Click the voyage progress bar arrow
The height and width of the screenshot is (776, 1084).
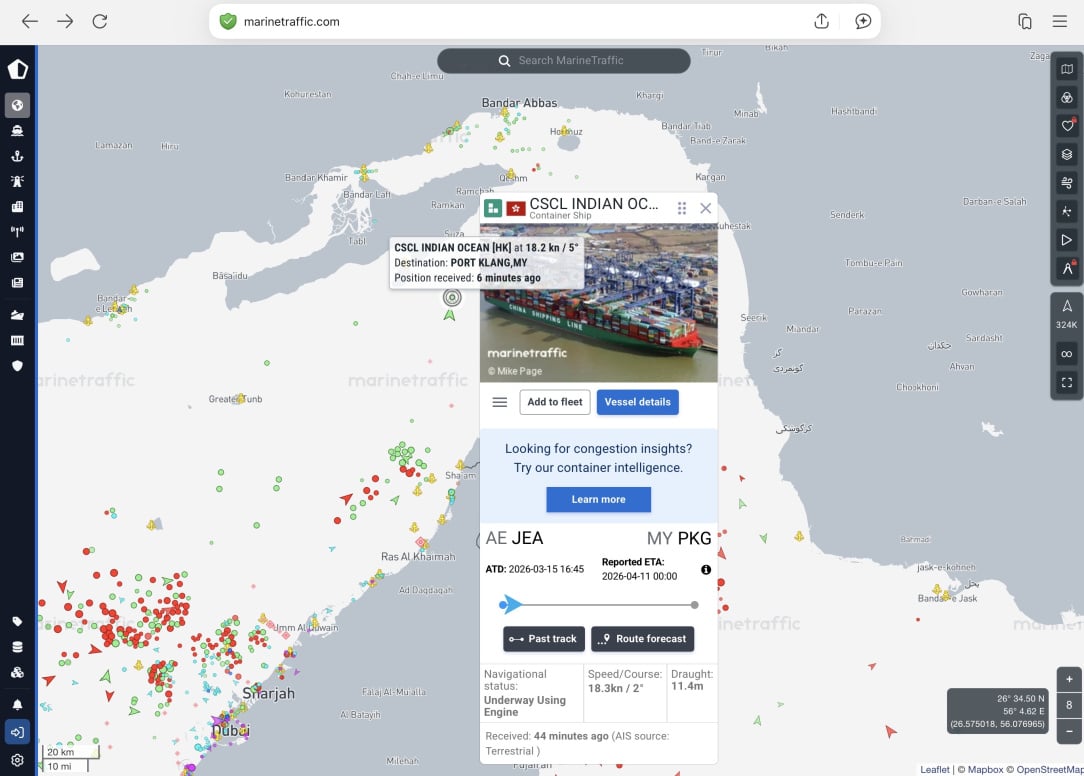coord(511,604)
